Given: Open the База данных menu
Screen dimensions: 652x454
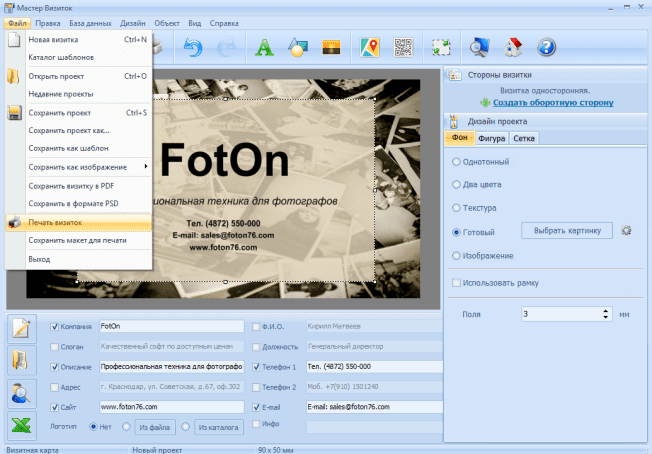Looking at the screenshot, I should point(90,23).
